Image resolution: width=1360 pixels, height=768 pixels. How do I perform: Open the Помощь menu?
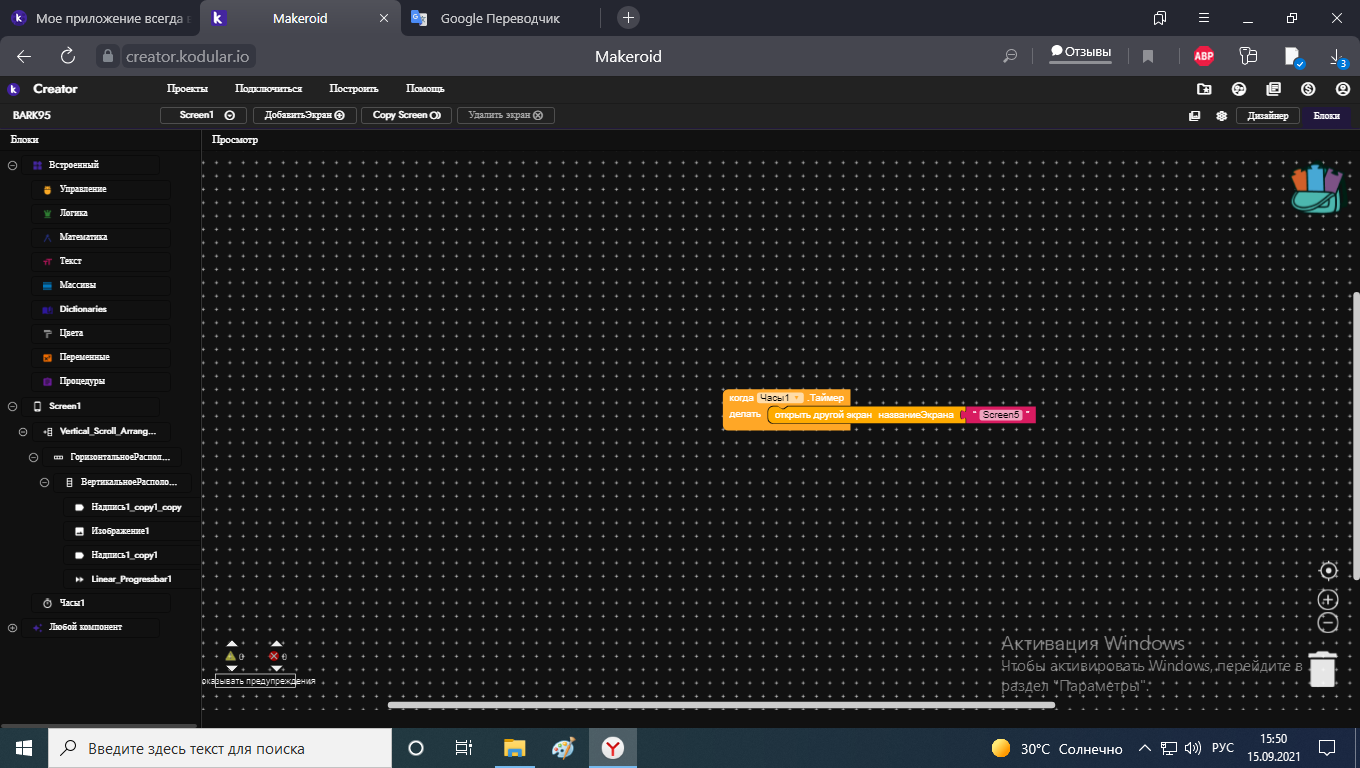[425, 89]
